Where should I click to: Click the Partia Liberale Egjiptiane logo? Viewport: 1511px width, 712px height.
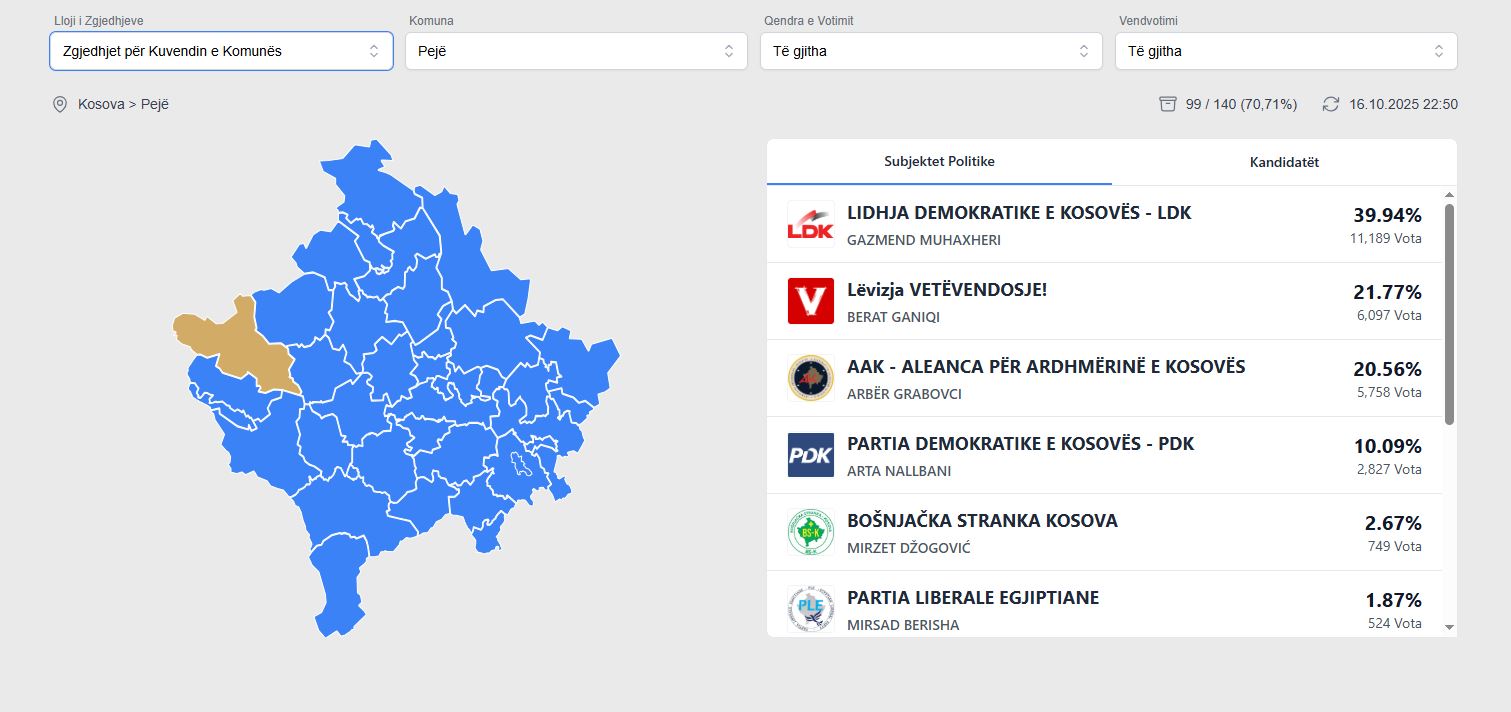(810, 608)
